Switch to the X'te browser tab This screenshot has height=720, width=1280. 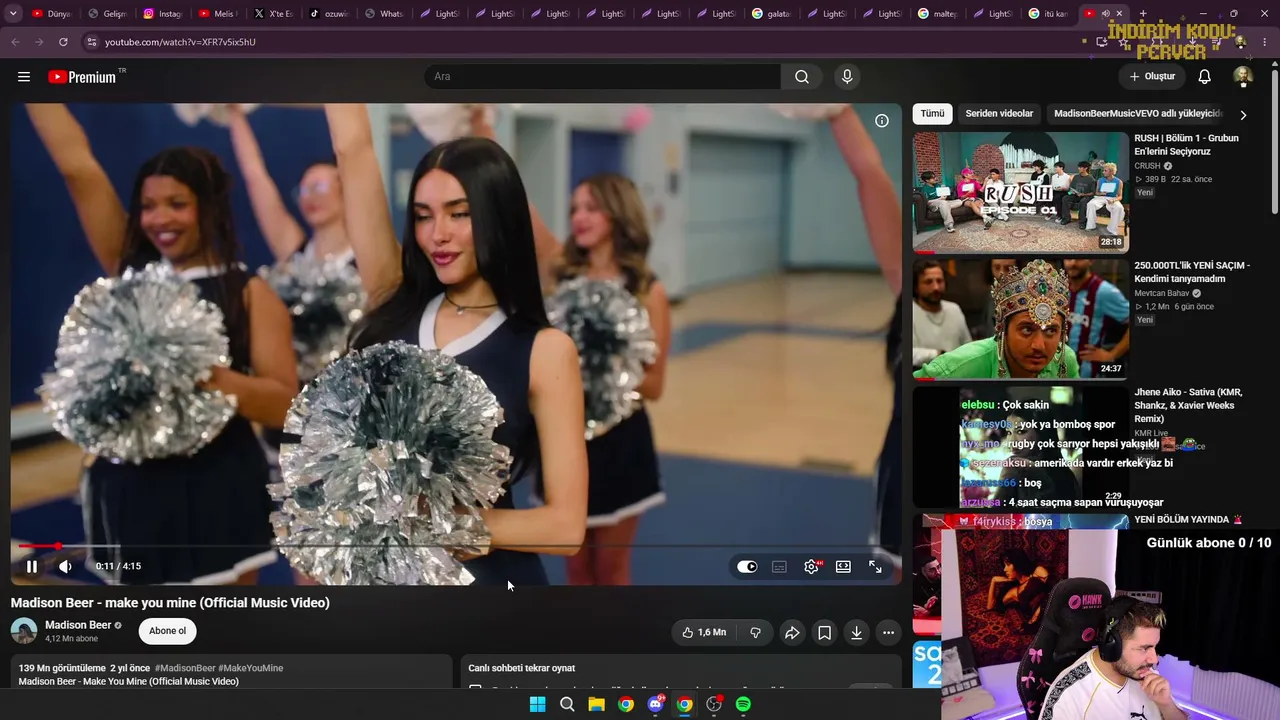(x=273, y=14)
